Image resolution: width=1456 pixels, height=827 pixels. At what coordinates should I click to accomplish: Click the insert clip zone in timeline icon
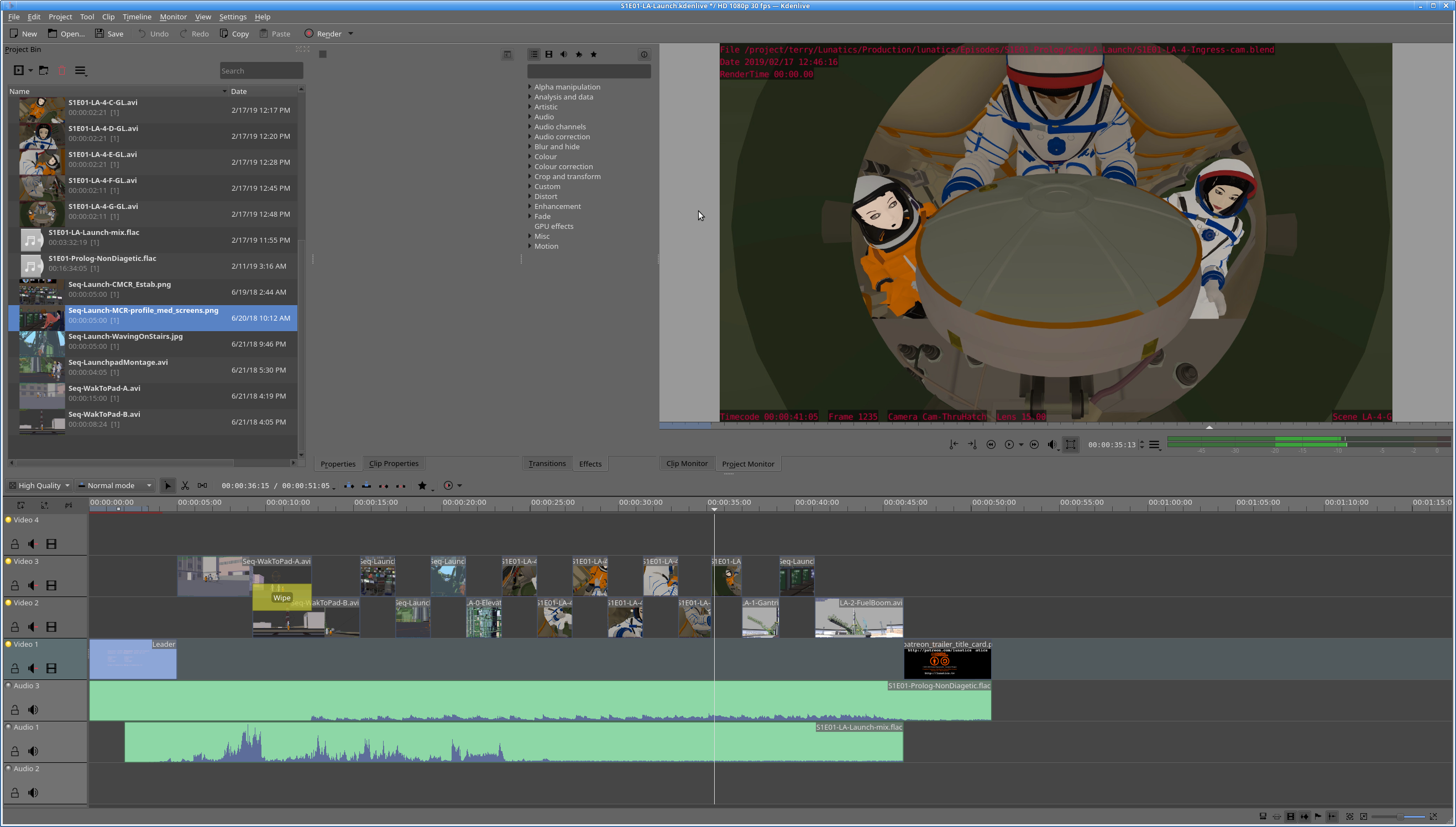pos(349,485)
